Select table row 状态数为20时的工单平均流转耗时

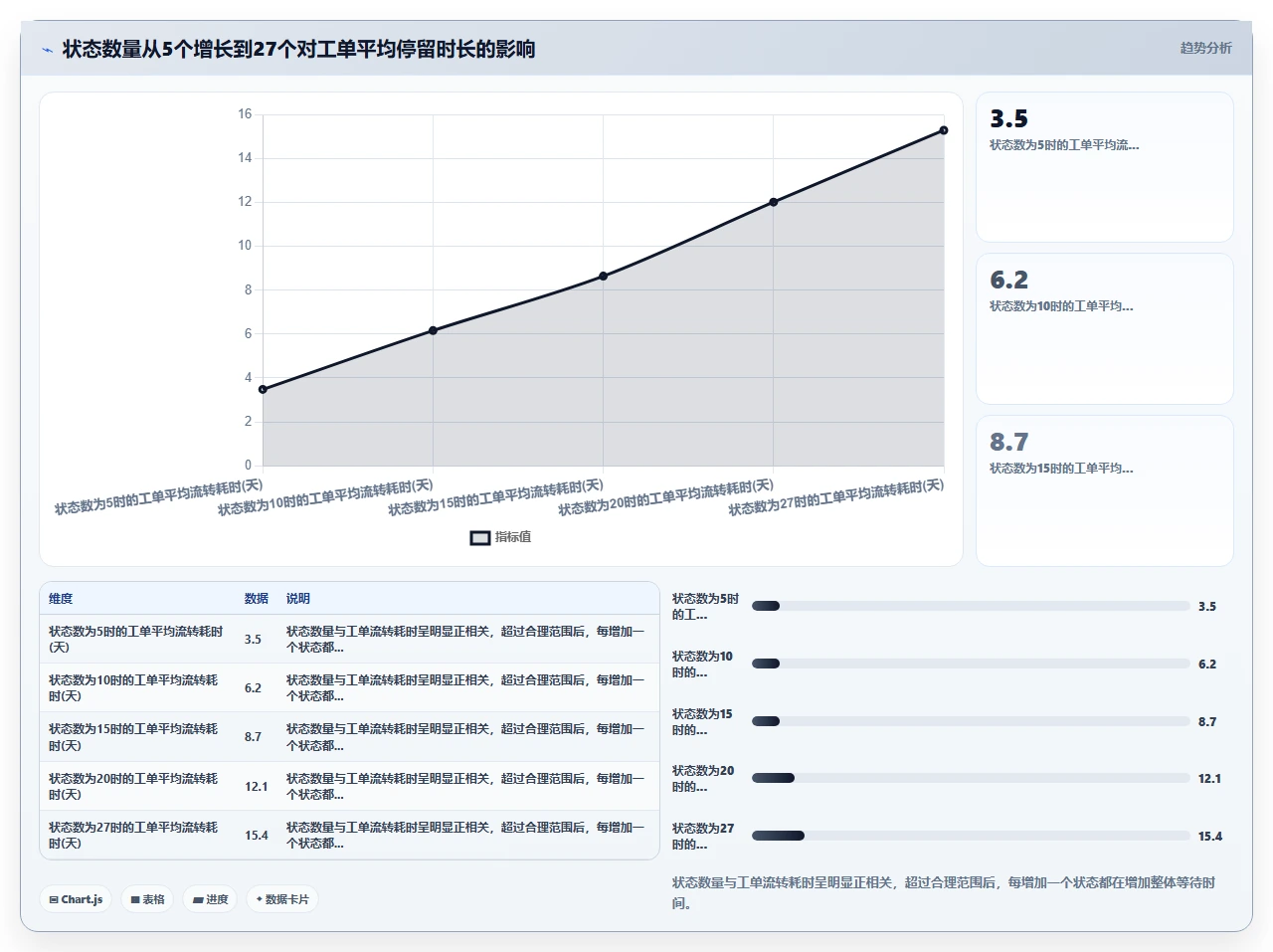(x=349, y=786)
